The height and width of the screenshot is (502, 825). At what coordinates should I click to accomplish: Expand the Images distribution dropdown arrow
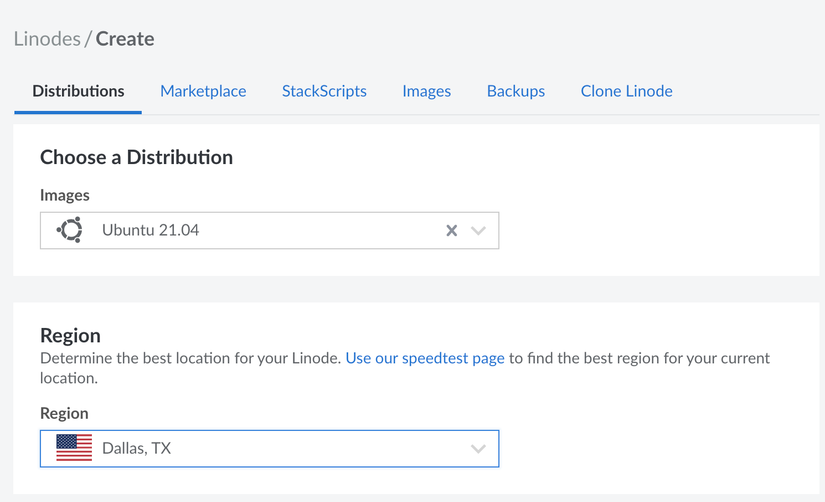click(x=478, y=230)
